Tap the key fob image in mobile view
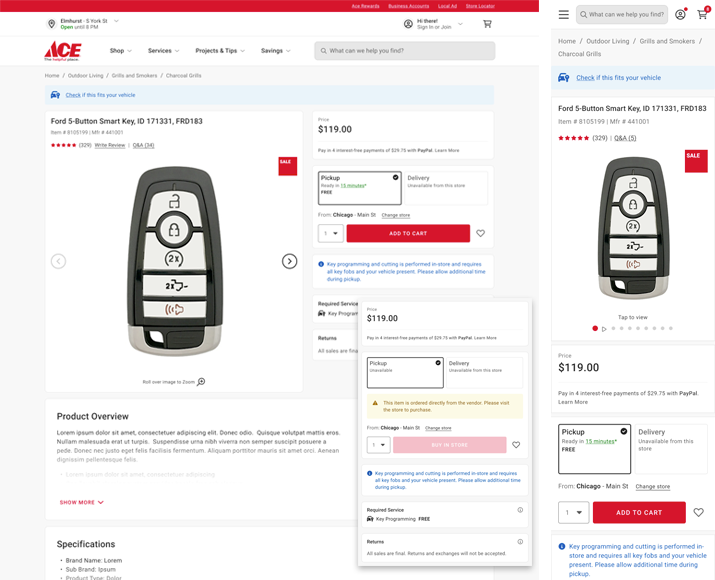Image resolution: width=715 pixels, height=580 pixels. click(632, 228)
